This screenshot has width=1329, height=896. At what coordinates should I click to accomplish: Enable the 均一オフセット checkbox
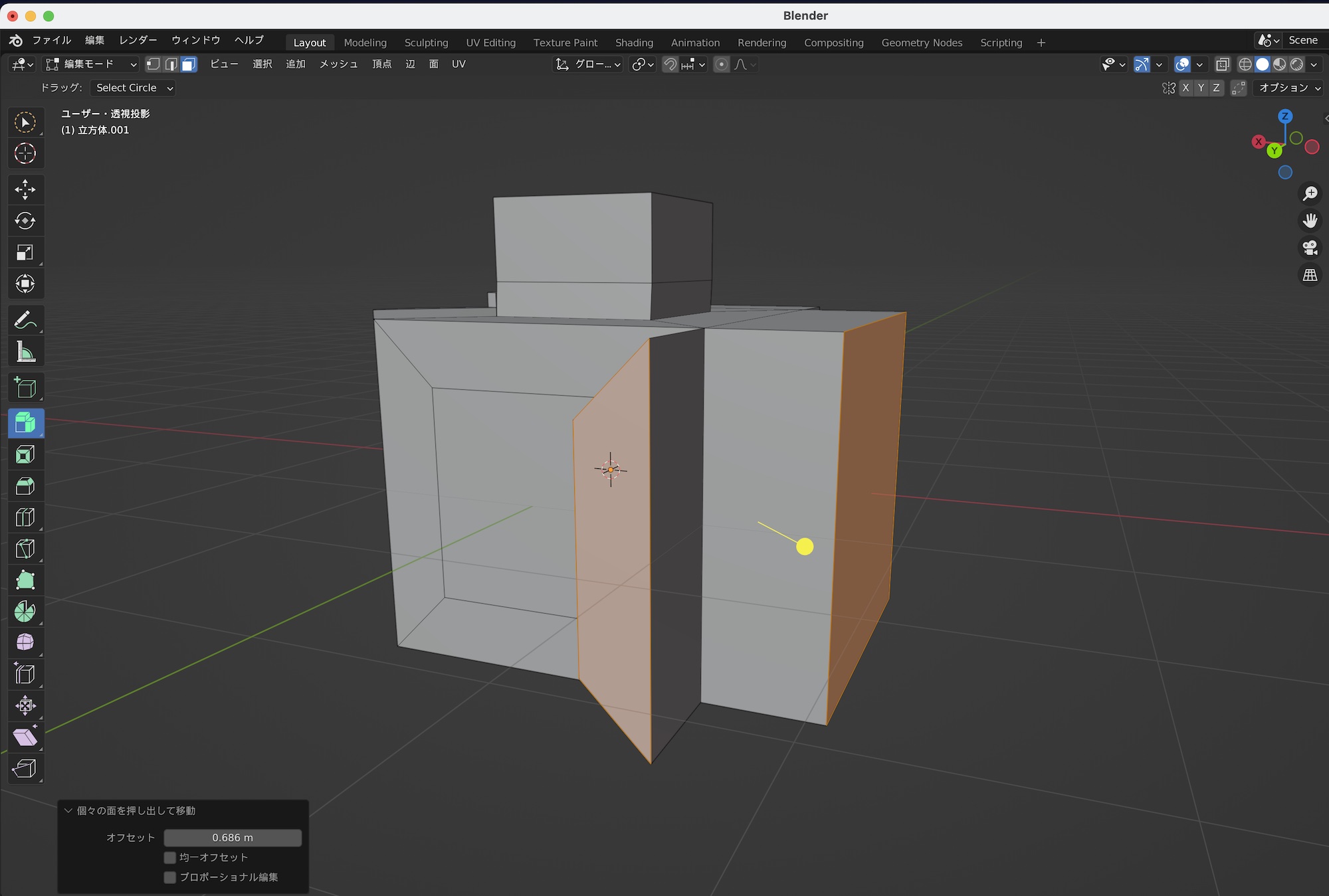pos(170,857)
